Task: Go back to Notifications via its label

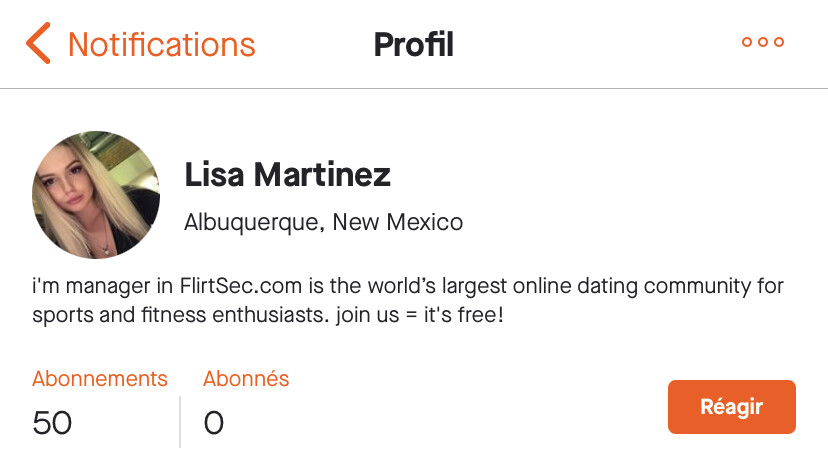Action: point(161,44)
